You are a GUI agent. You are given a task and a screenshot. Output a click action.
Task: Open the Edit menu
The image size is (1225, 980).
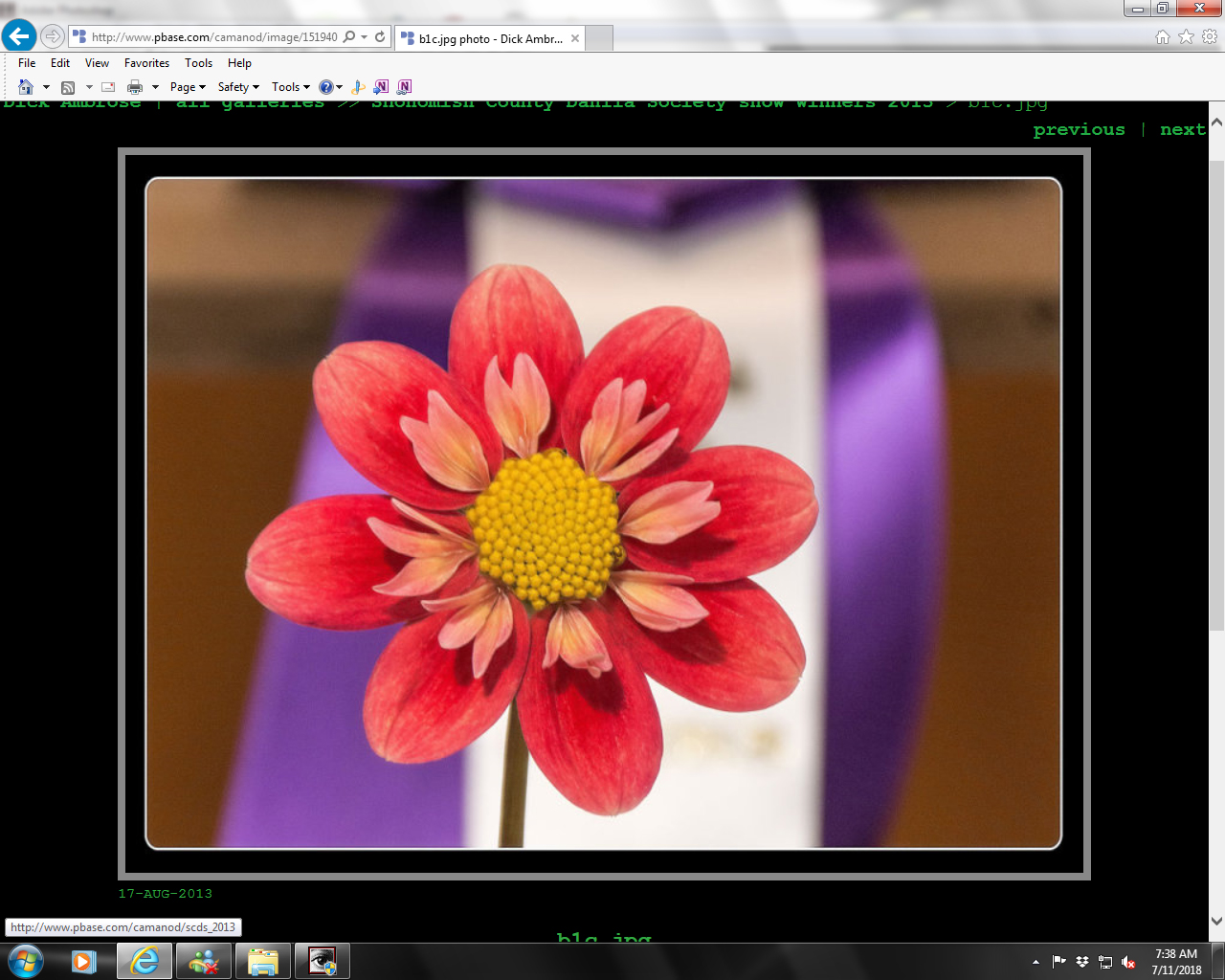60,63
